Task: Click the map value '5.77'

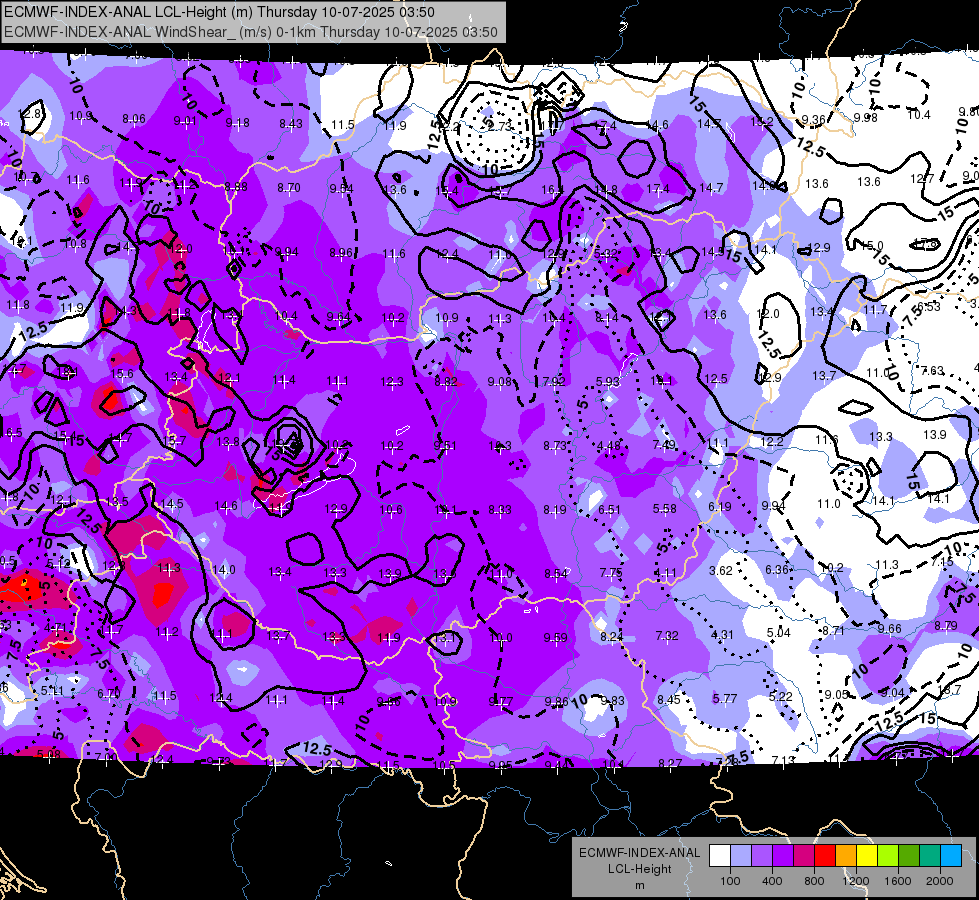Action: 725,698
